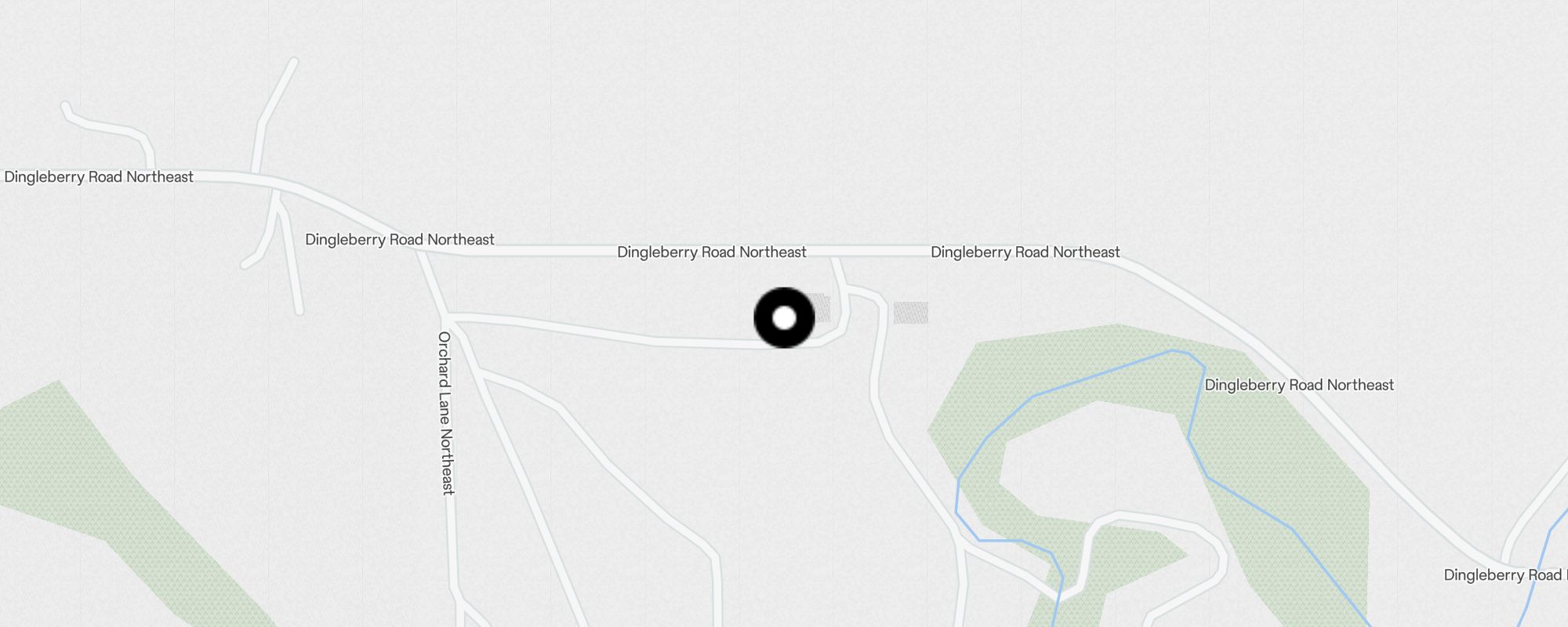Select Dingleberry Road label nearest the Orchard Lane junction
The image size is (1568, 627).
(400, 240)
